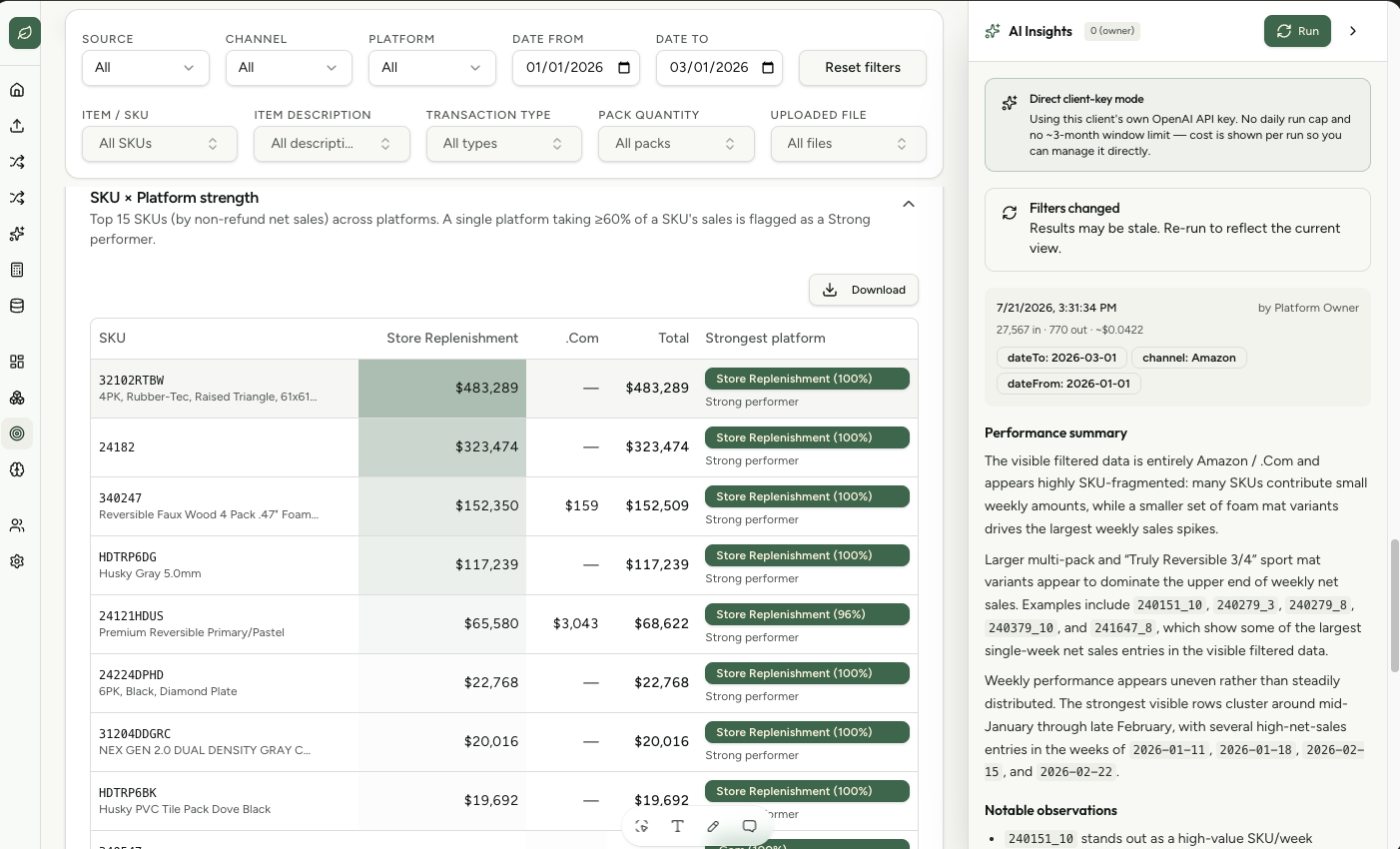The width and height of the screenshot is (1400, 849).
Task: Click the AI Insights sparkle icon
Action: [993, 31]
